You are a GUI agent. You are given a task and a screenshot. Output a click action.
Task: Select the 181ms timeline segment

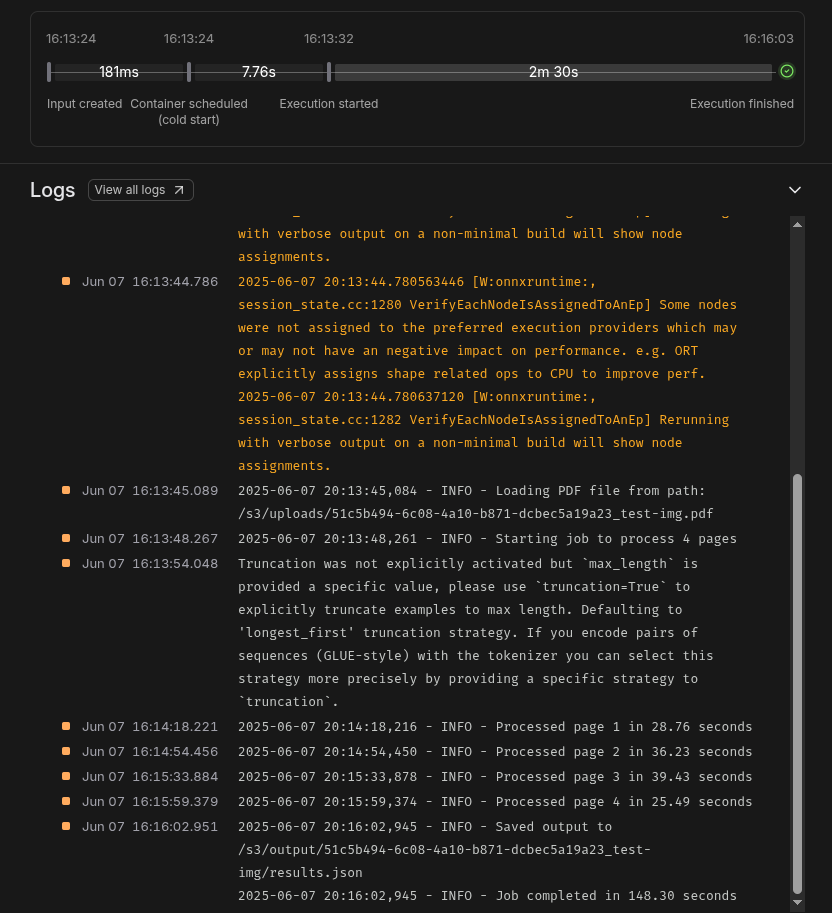(119, 72)
